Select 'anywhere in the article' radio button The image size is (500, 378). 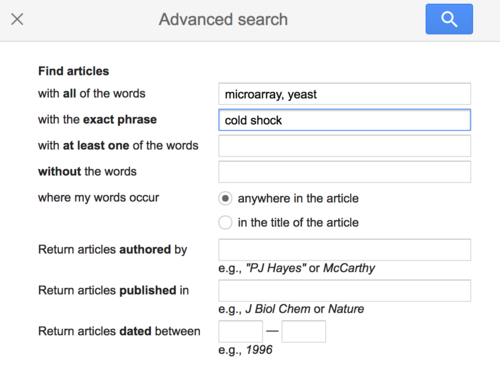coord(225,198)
